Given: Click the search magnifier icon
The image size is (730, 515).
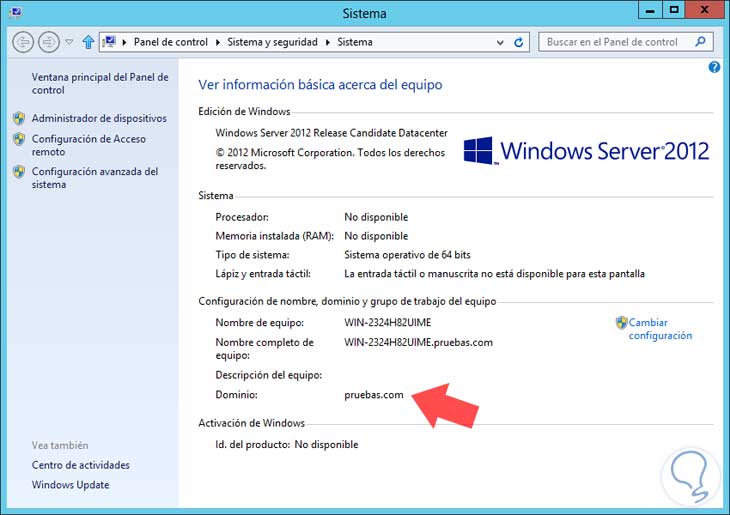Looking at the screenshot, I should click(x=700, y=42).
